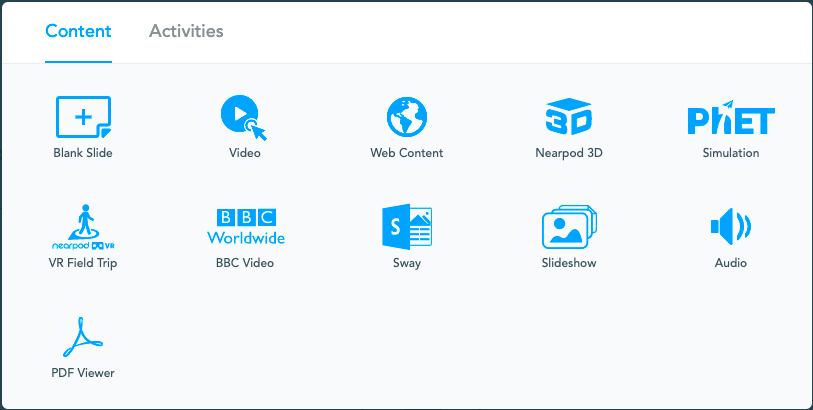Screen dimensions: 813x410
Task: Insert a Sway presentation
Action: point(407,227)
